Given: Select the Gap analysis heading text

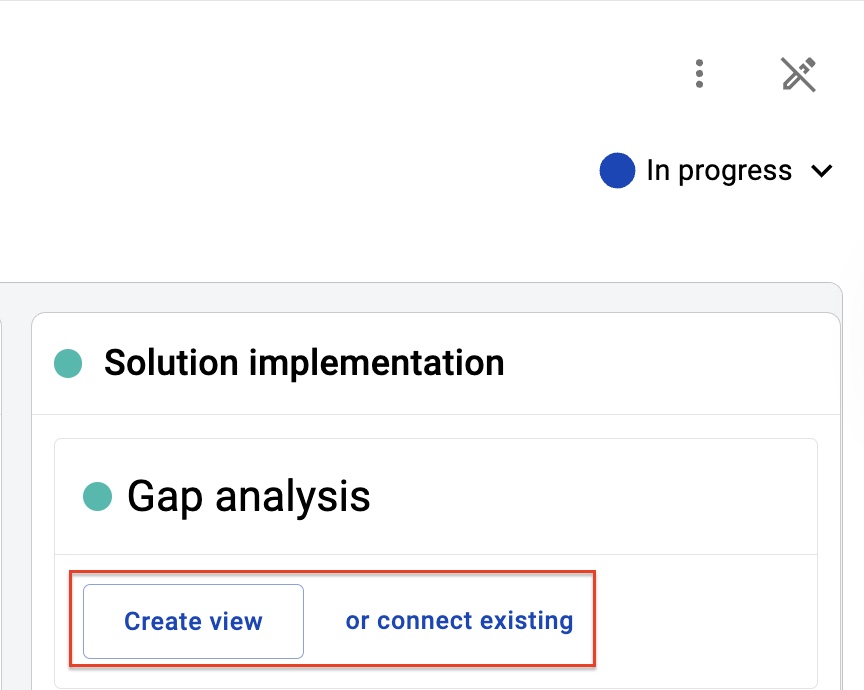Looking at the screenshot, I should pyautogui.click(x=249, y=496).
